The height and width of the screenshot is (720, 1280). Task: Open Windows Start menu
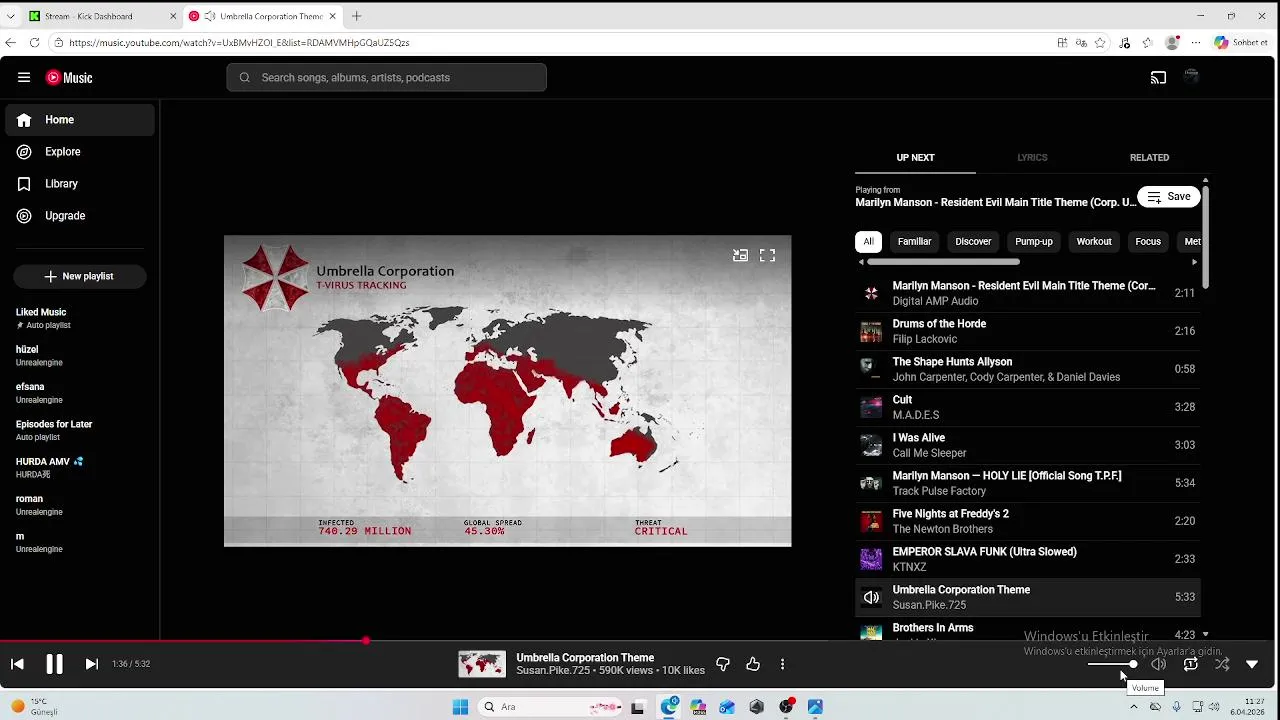coord(460,707)
